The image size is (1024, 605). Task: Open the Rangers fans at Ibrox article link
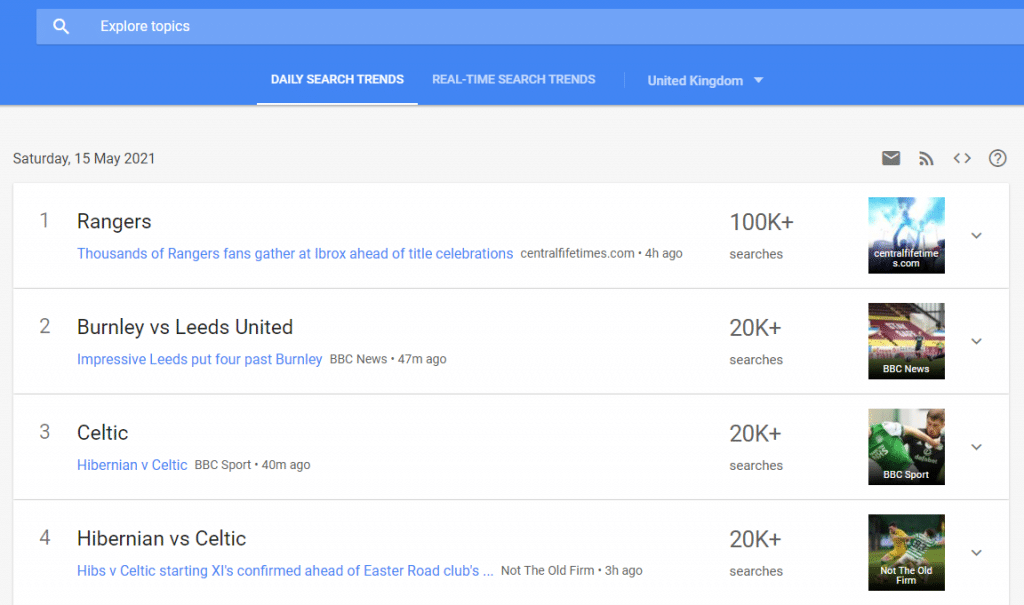point(295,254)
